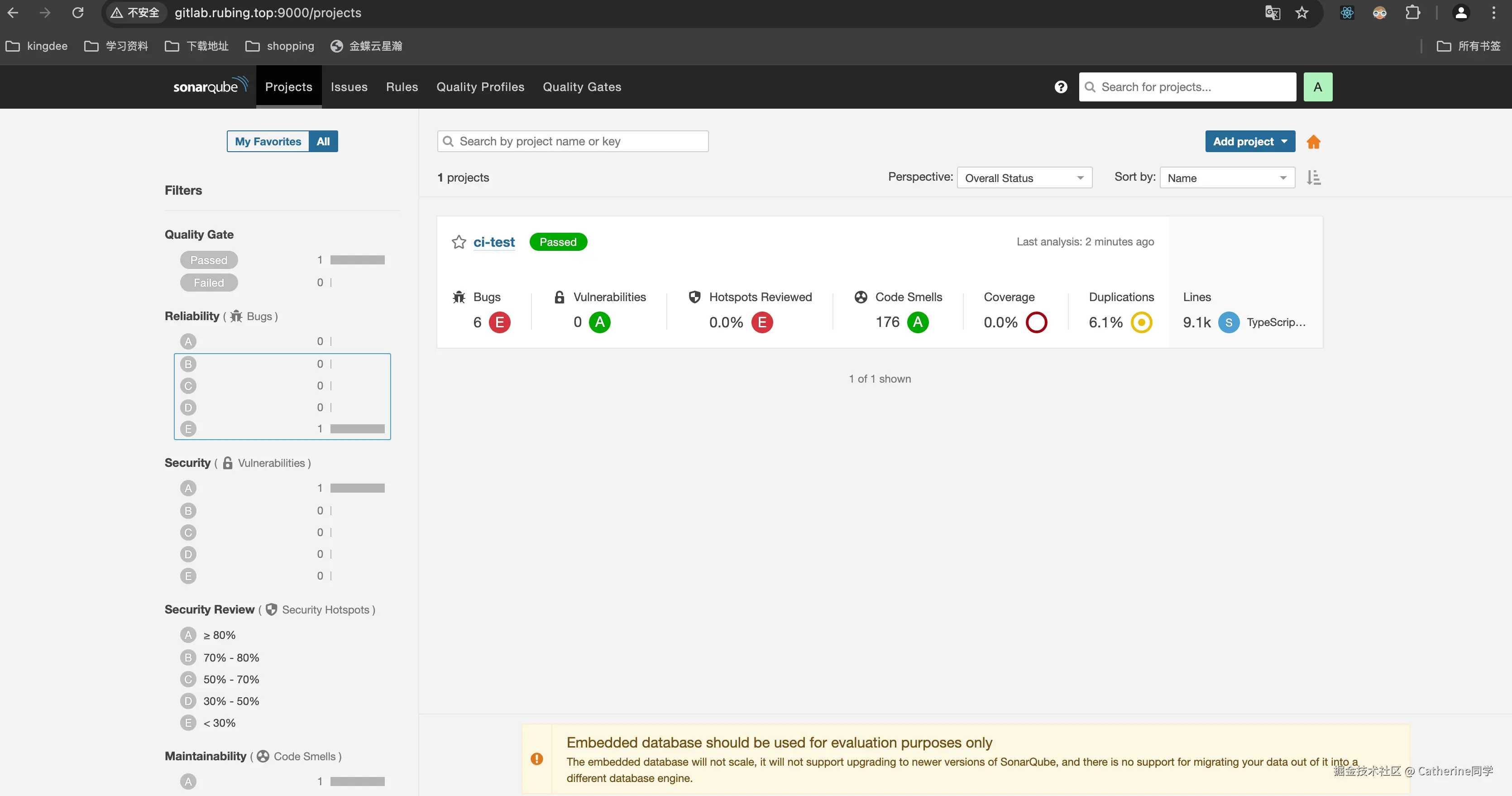The width and height of the screenshot is (1512, 796).
Task: Switch to My Favorites filter
Action: [268, 141]
